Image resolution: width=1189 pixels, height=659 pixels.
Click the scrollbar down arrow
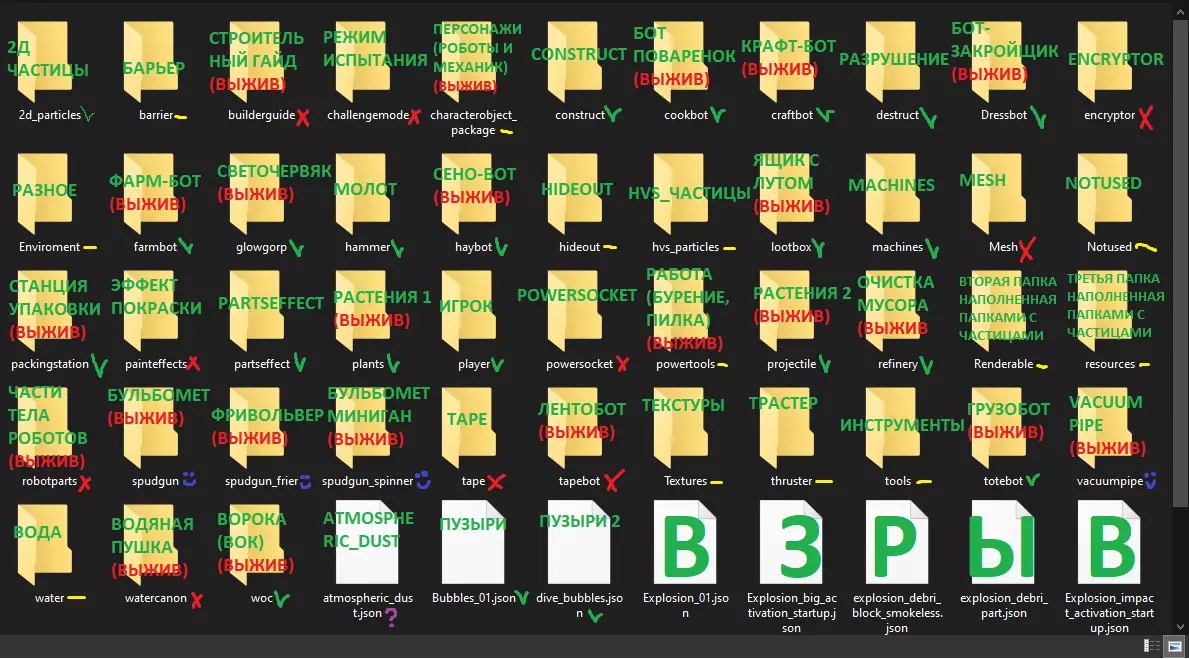pyautogui.click(x=1179, y=627)
